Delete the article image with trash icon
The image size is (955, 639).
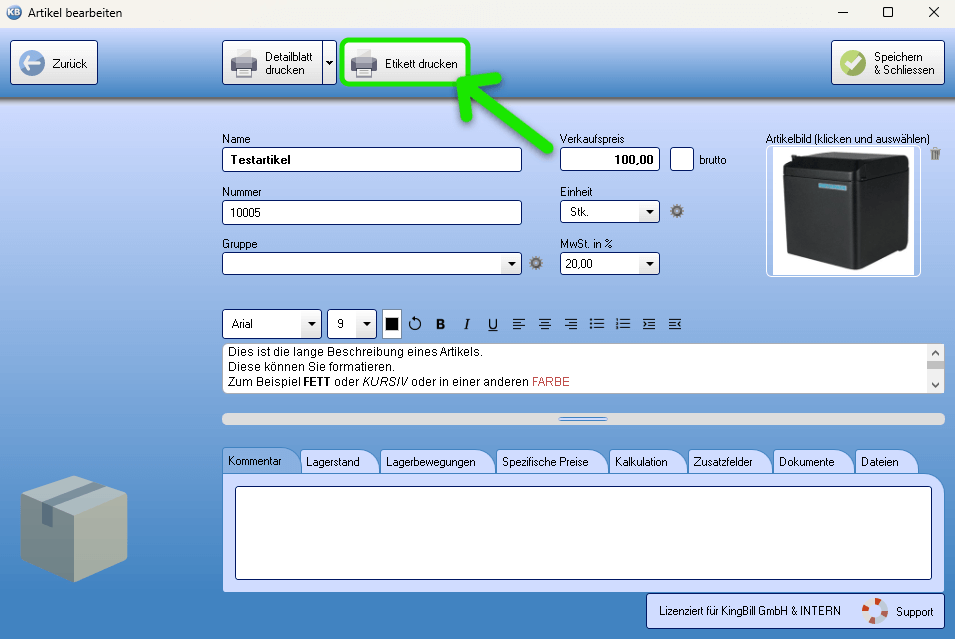tap(935, 153)
